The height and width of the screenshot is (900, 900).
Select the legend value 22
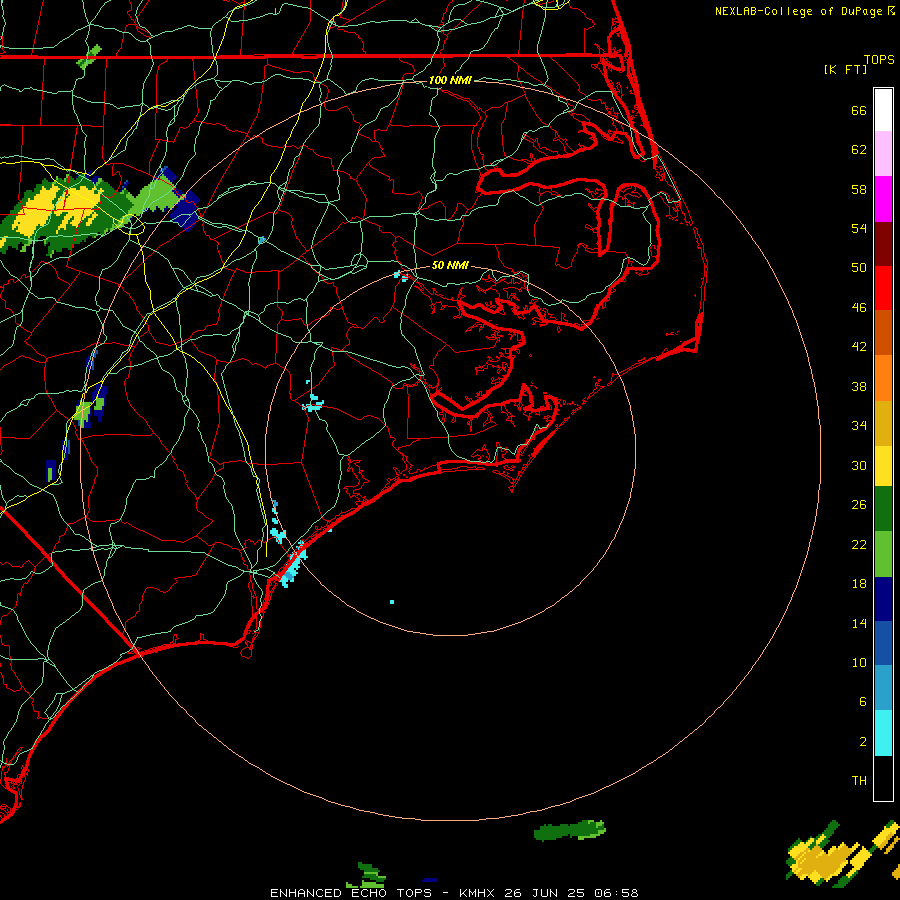[x=859, y=545]
